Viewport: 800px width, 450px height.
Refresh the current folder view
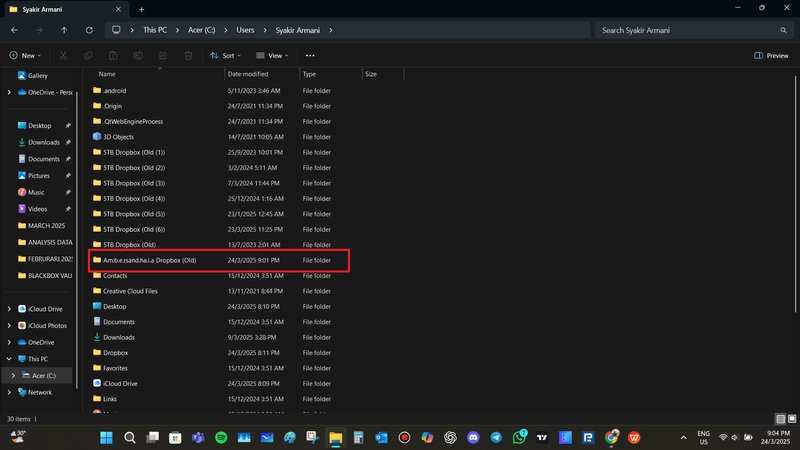[89, 30]
